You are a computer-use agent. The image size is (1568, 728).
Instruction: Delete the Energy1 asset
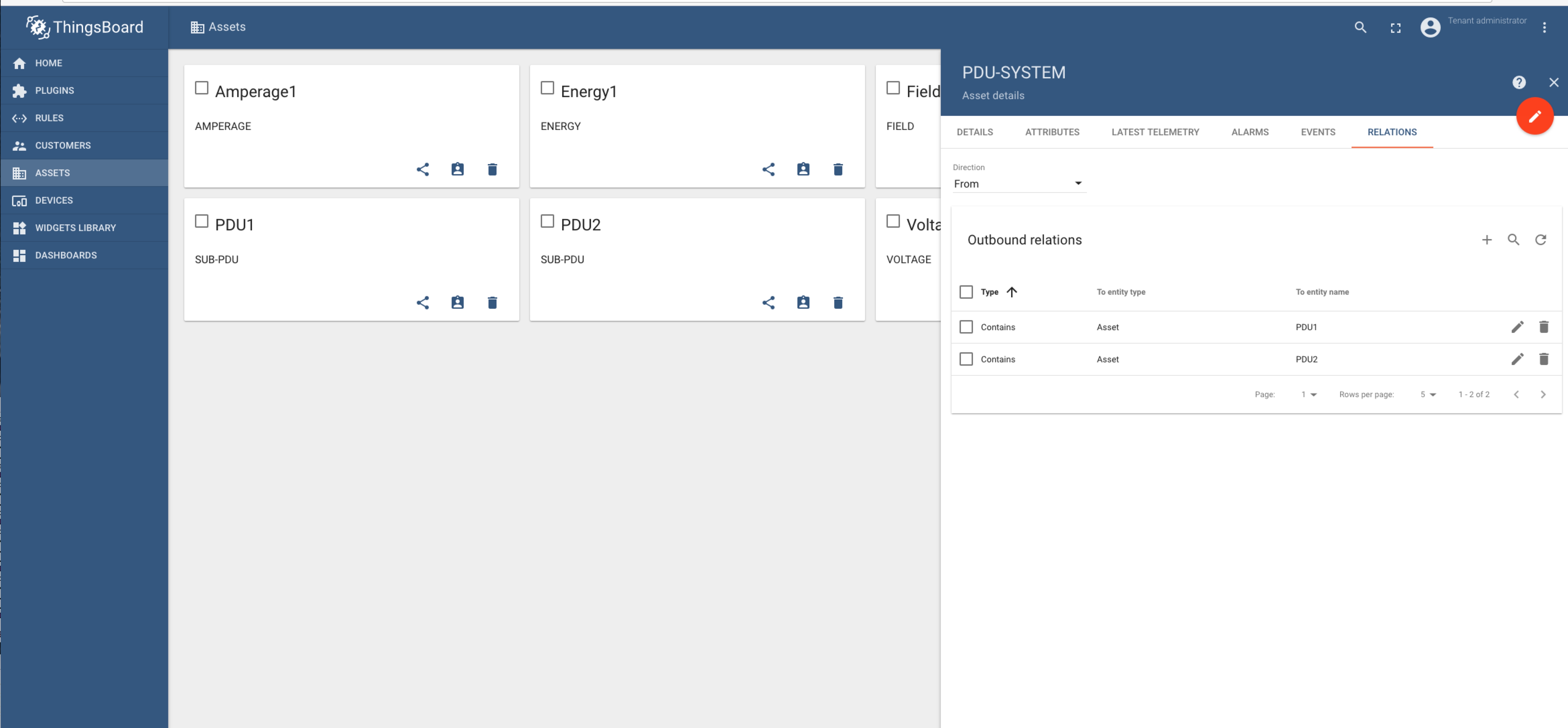pos(838,169)
